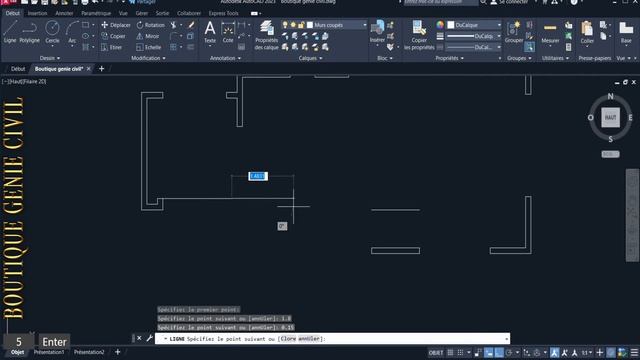
Task: Click the layer color swatch next to Murs coupés
Action: pos(310,25)
